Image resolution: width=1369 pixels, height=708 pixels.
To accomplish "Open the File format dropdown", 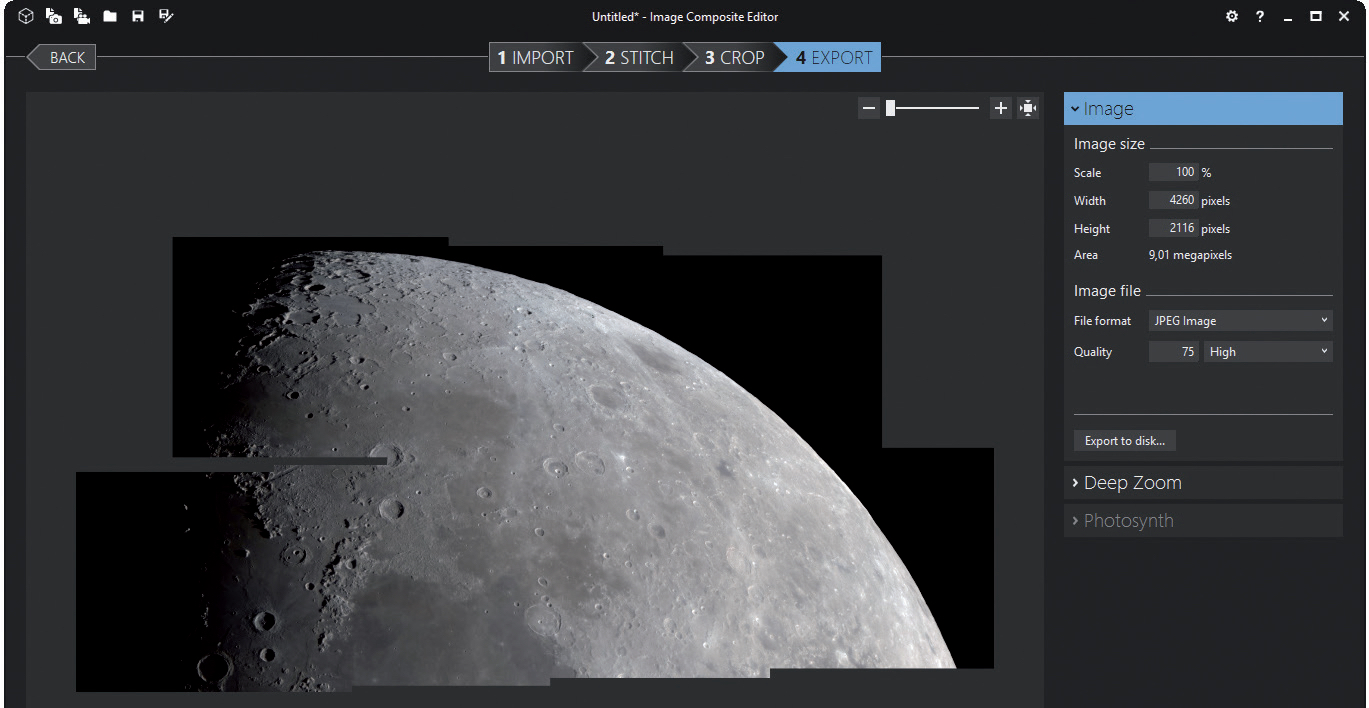I will [1240, 321].
